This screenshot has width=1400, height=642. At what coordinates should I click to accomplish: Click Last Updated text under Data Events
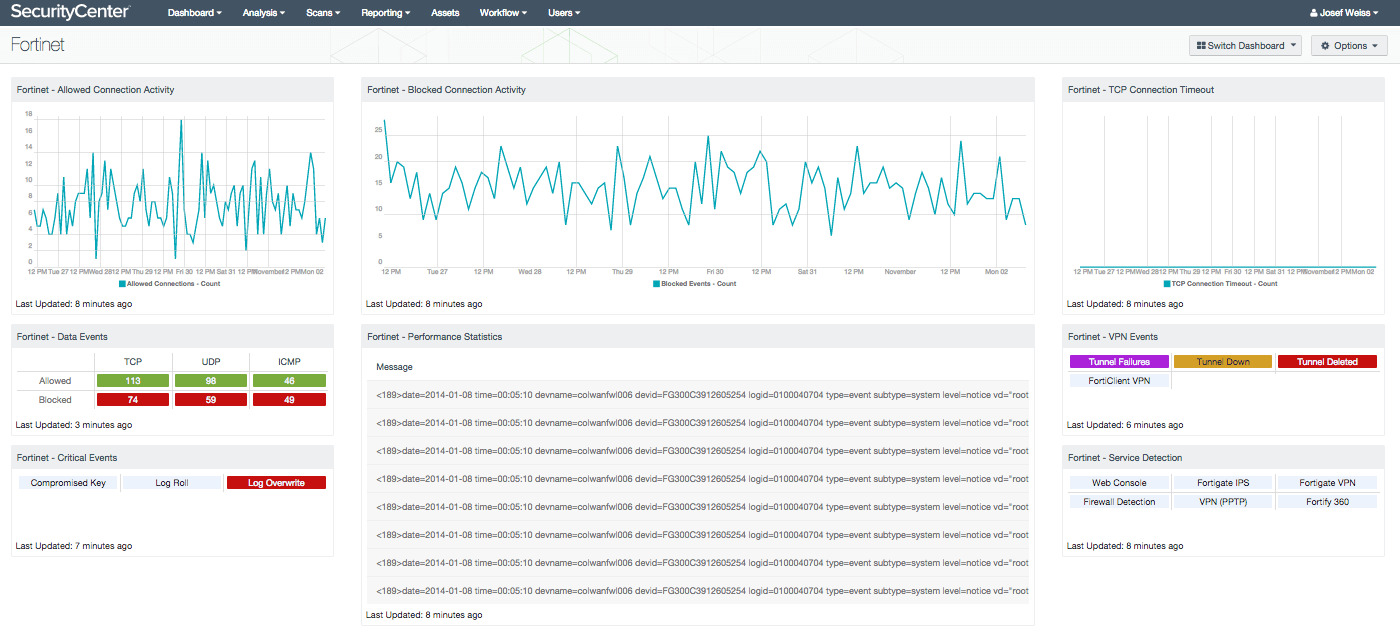point(74,425)
